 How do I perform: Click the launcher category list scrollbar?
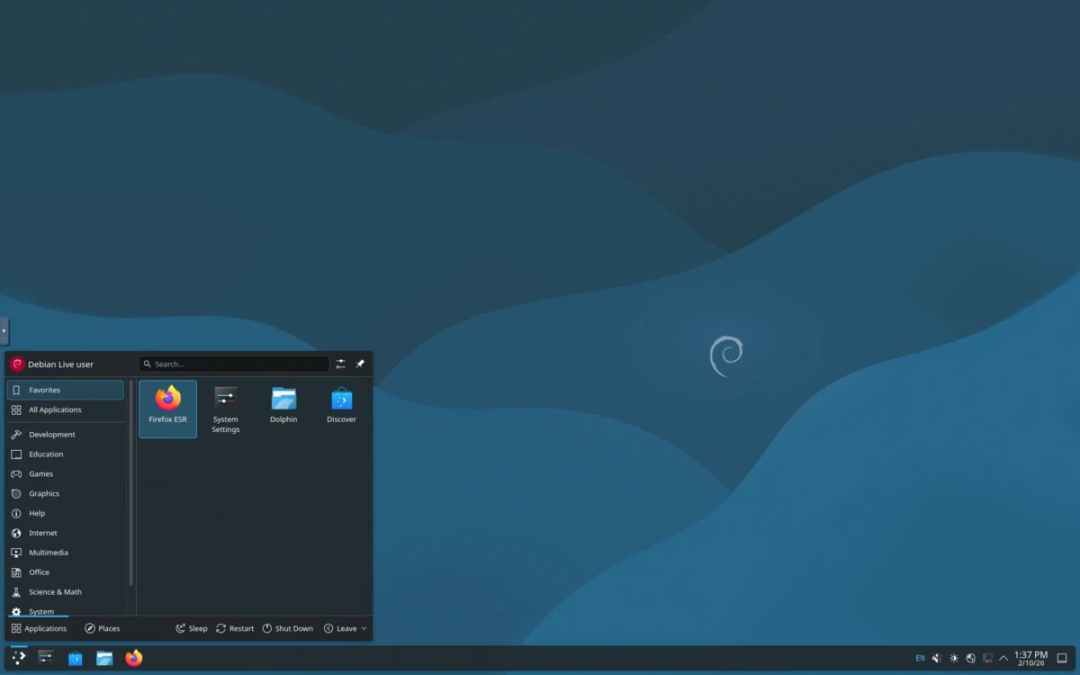click(x=130, y=482)
